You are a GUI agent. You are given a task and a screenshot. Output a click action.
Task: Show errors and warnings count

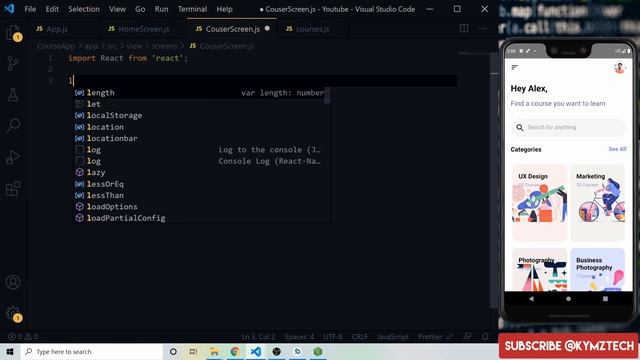coord(23,337)
